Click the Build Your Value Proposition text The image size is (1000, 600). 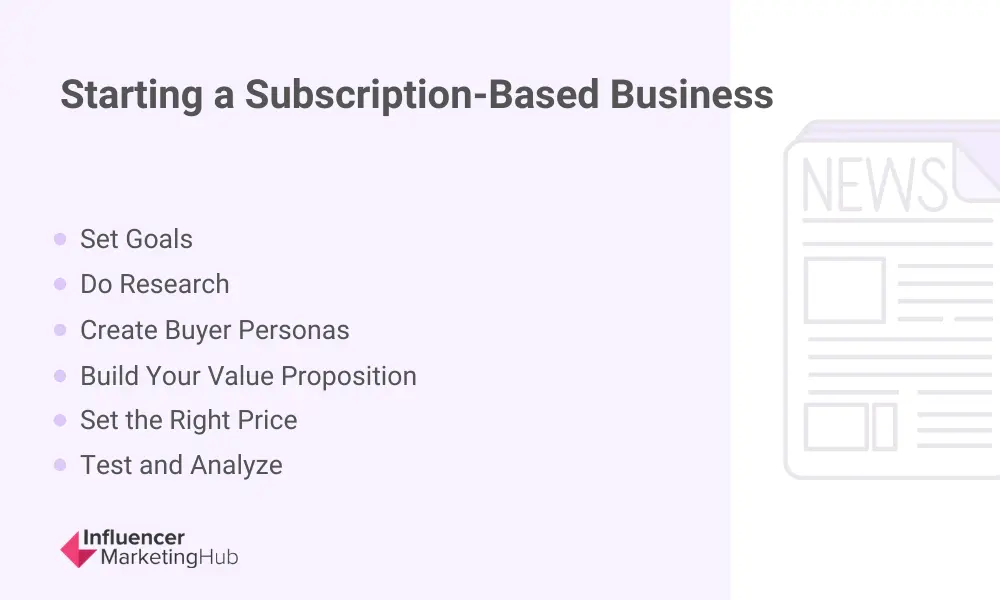tap(248, 376)
